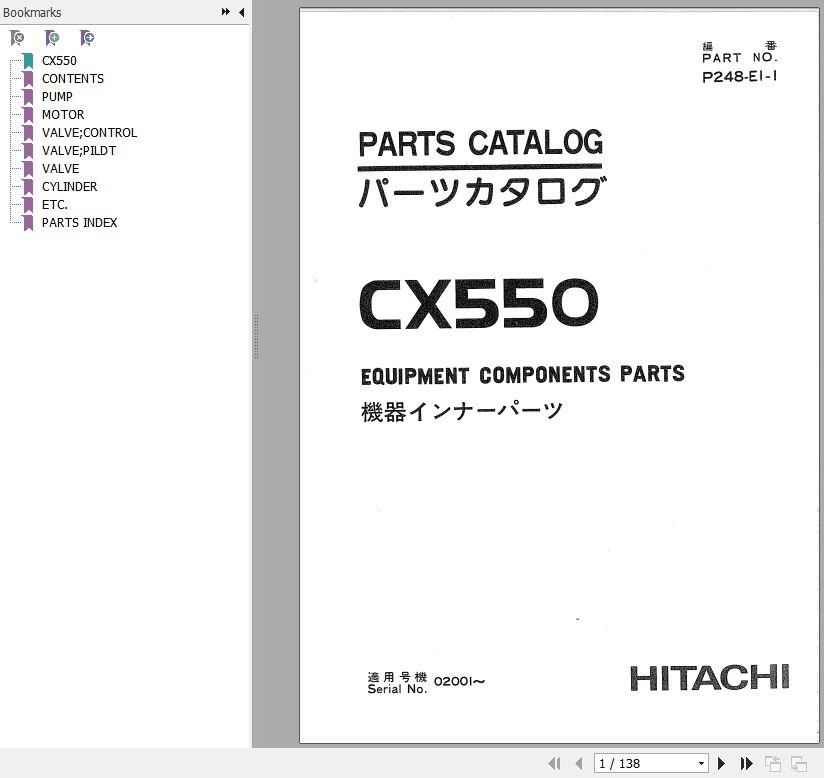Go to the first page
Image resolution: width=824 pixels, height=778 pixels.
coord(554,763)
